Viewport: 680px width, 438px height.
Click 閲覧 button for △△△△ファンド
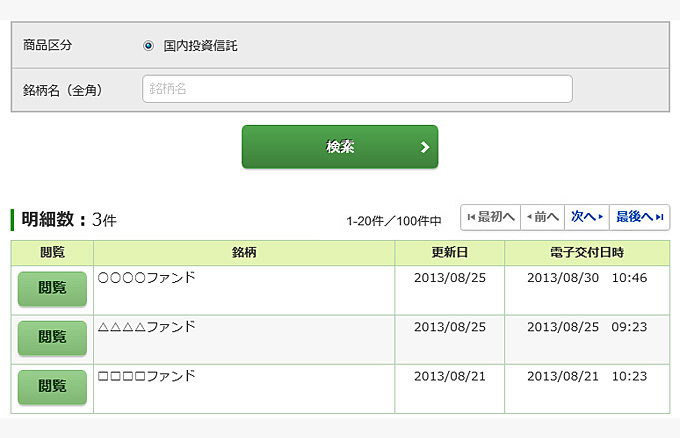[52, 337]
